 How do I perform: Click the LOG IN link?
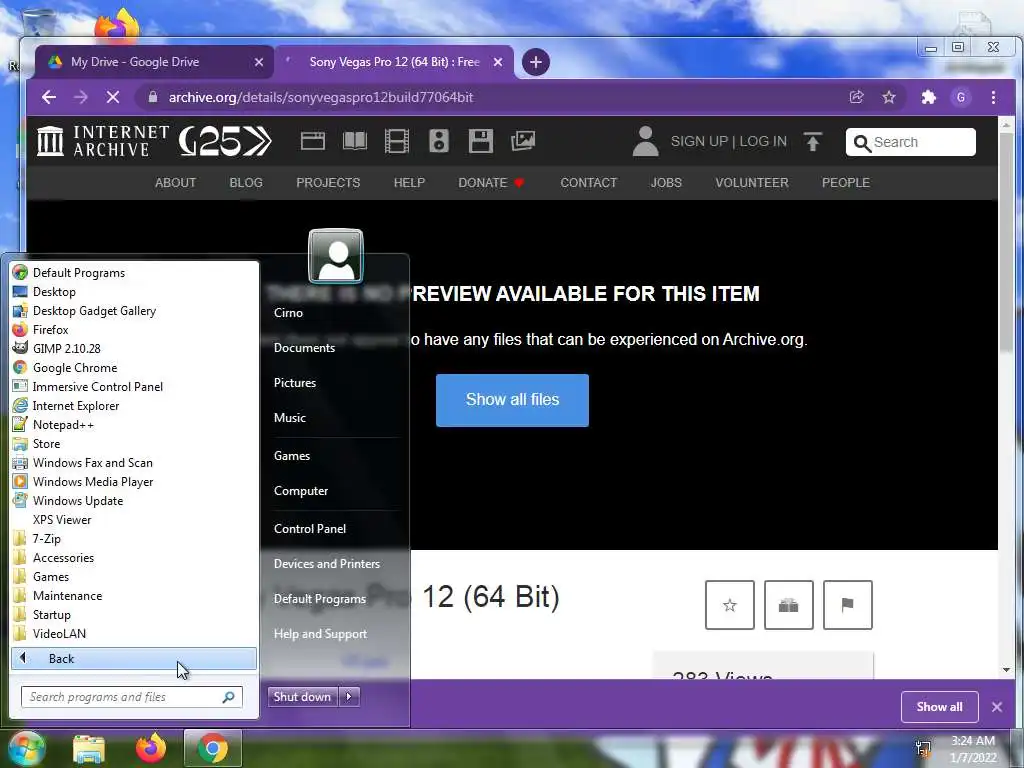pos(763,142)
